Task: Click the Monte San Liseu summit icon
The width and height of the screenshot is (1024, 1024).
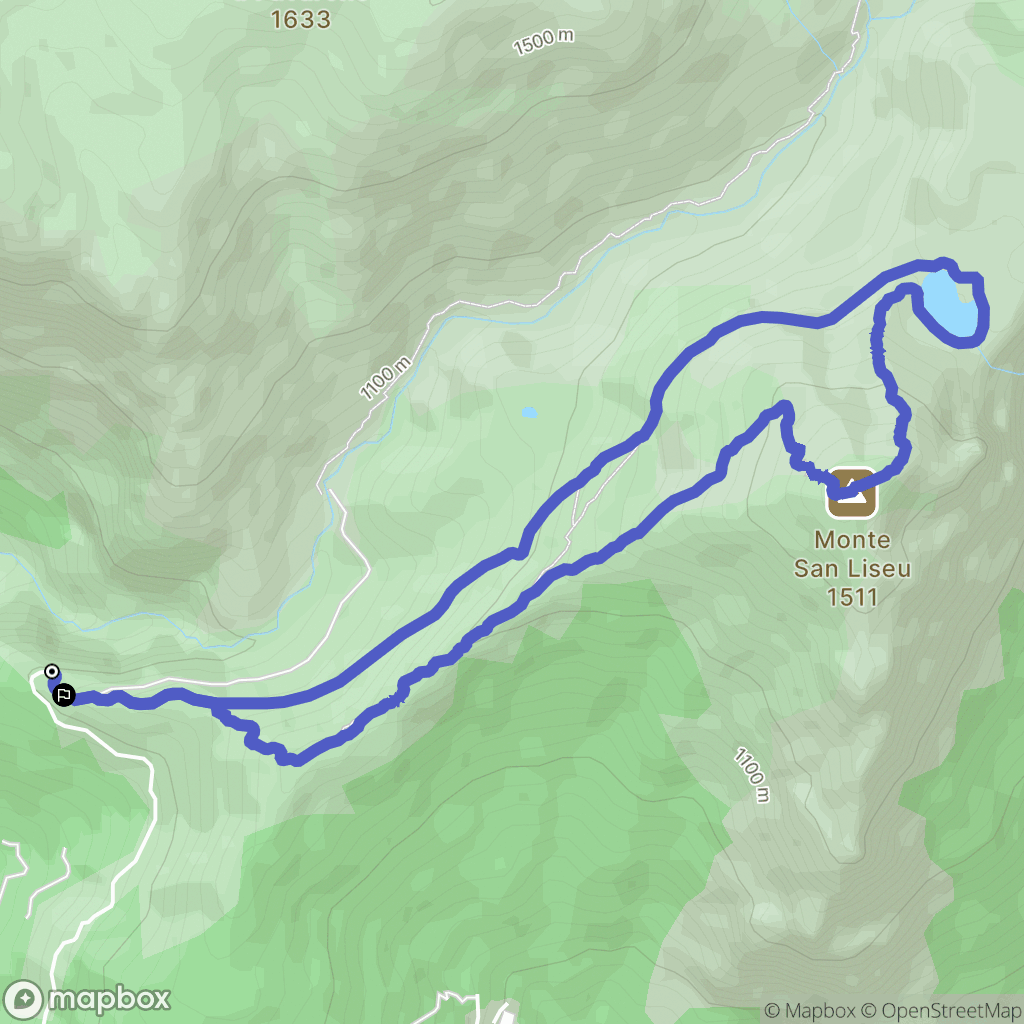Action: point(852,493)
